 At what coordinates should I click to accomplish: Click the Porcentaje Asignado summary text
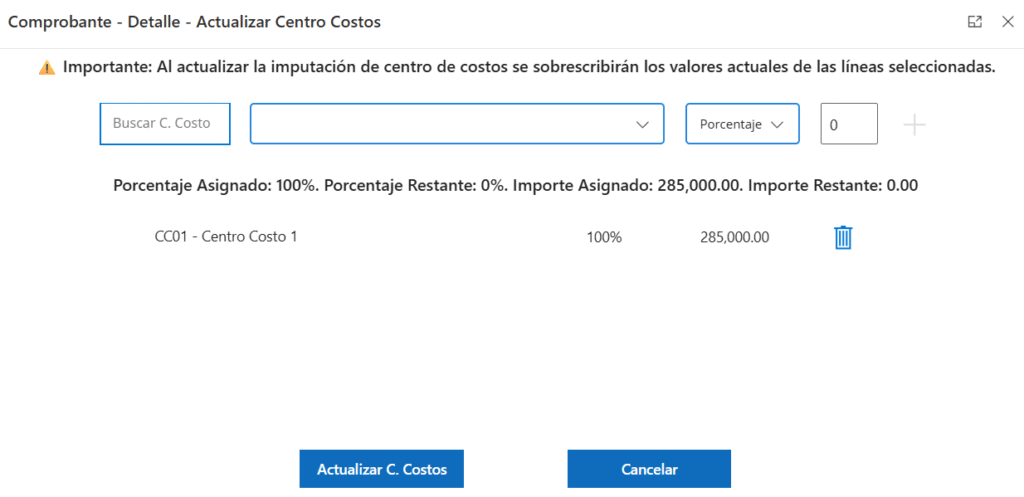point(216,185)
